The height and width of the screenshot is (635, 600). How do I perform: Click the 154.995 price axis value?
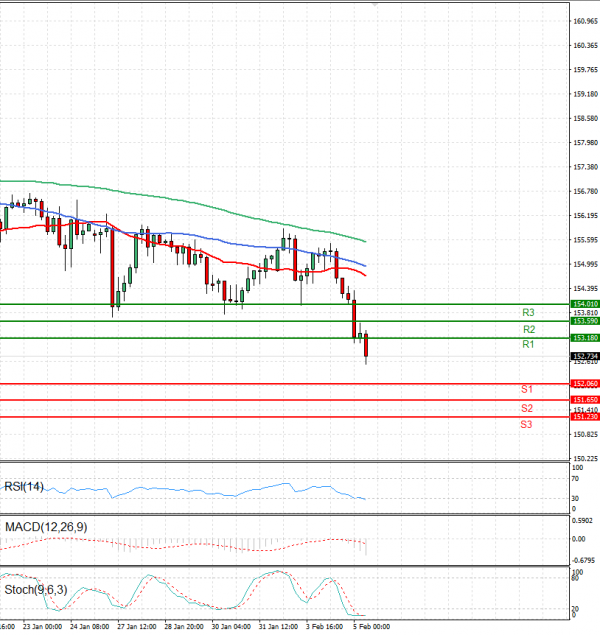click(x=585, y=264)
